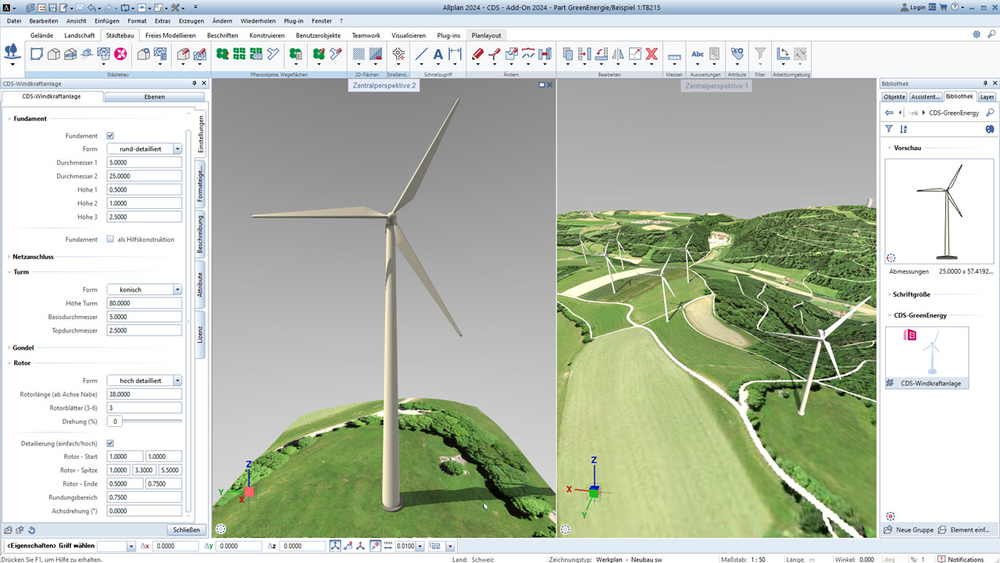Uncheck the Fundament checkbox
The height and width of the screenshot is (563, 1000).
pyautogui.click(x=110, y=136)
